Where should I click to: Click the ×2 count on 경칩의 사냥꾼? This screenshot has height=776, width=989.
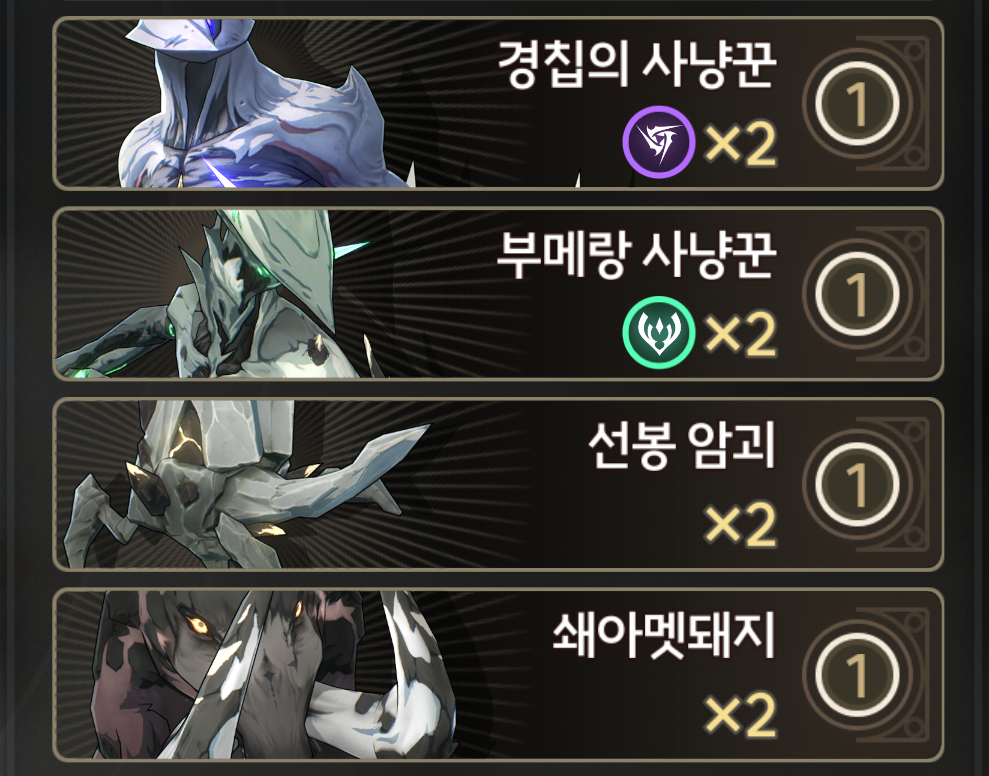740,144
